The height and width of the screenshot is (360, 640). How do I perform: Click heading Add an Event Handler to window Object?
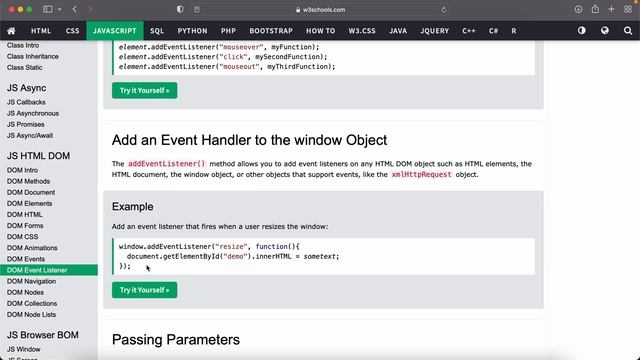[x=249, y=140]
